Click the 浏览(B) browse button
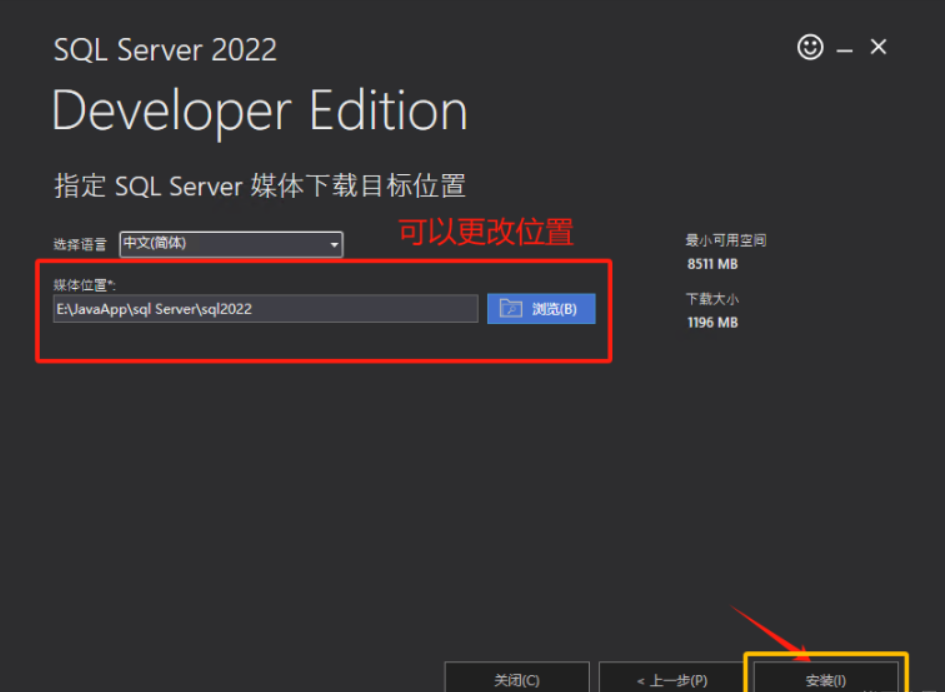 point(541,309)
